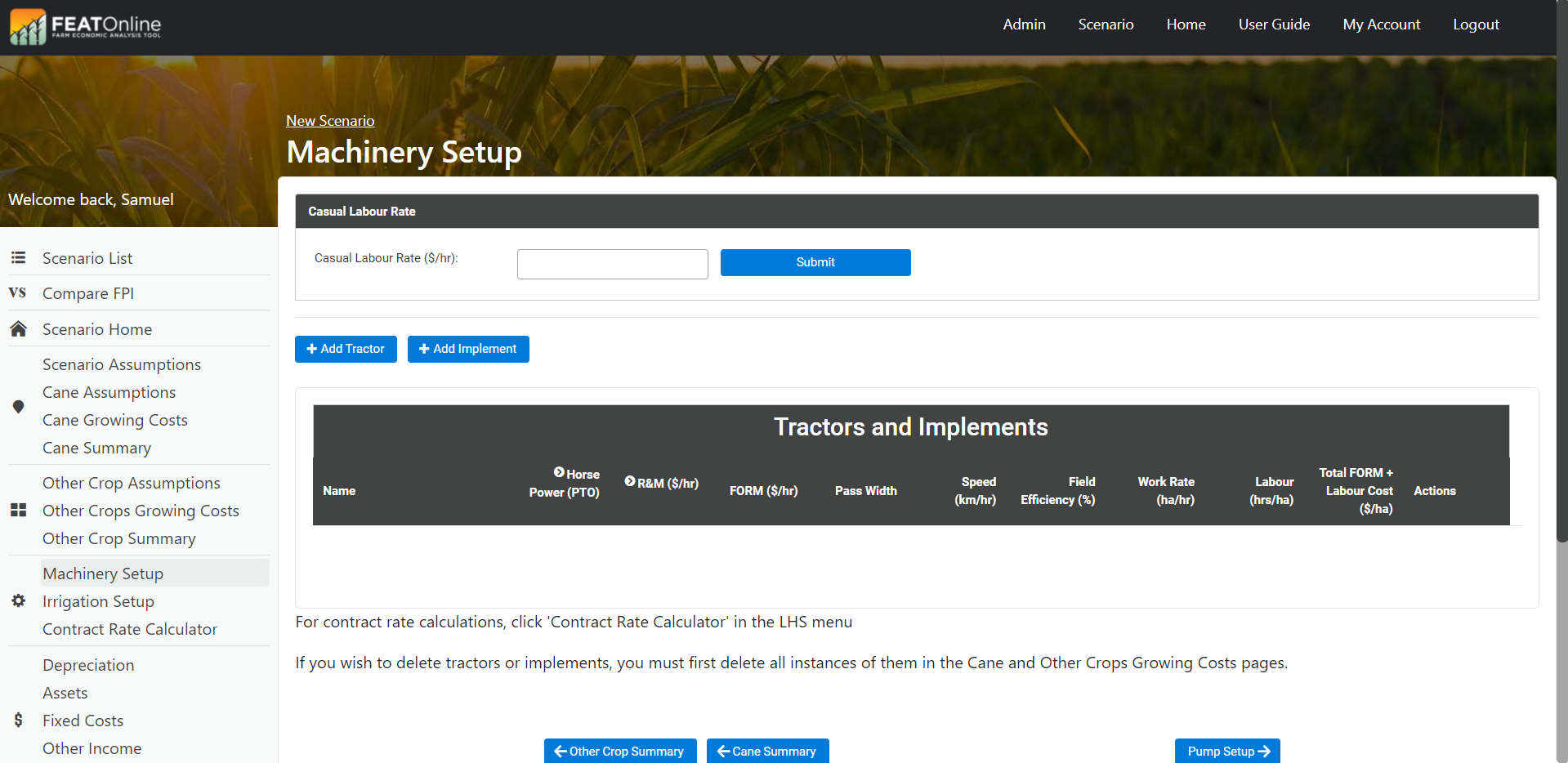
Task: Open the Admin menu in top navigation
Action: click(x=1024, y=25)
